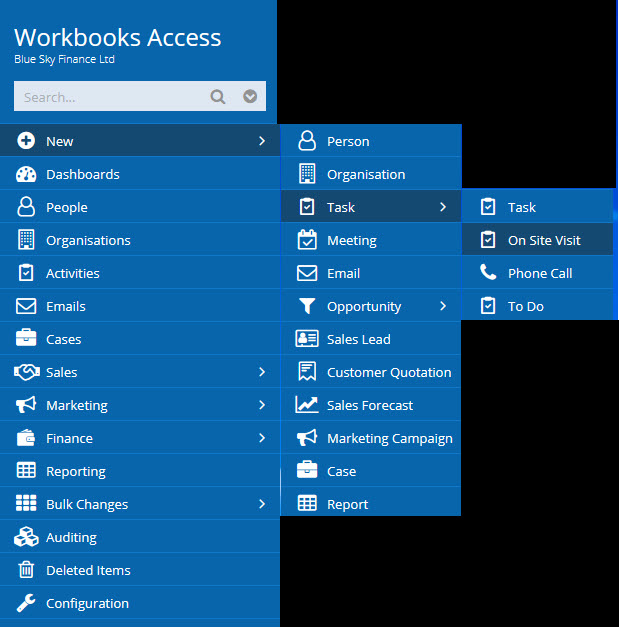
Task: Open the search options dropdown arrow
Action: click(250, 96)
